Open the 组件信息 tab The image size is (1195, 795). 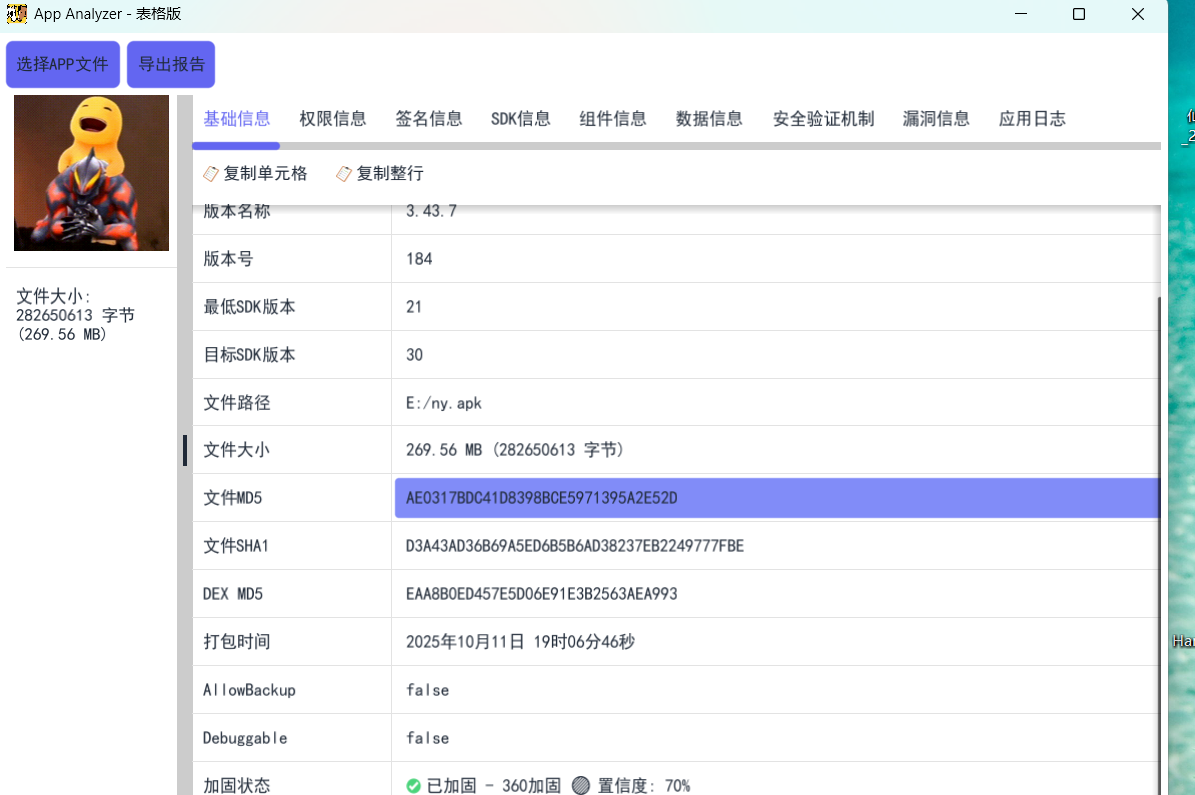(x=613, y=119)
